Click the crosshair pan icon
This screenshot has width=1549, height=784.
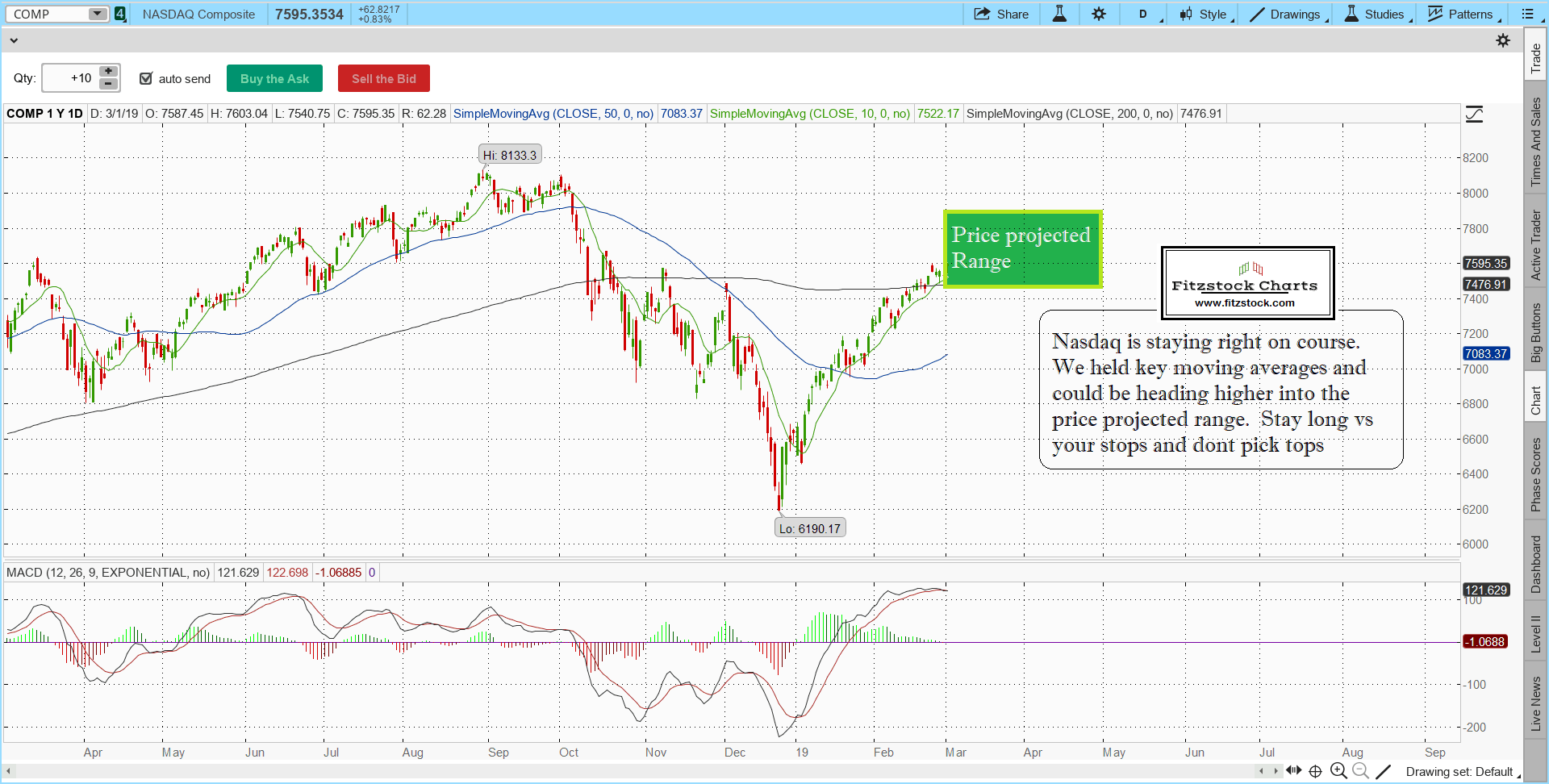tap(1315, 771)
